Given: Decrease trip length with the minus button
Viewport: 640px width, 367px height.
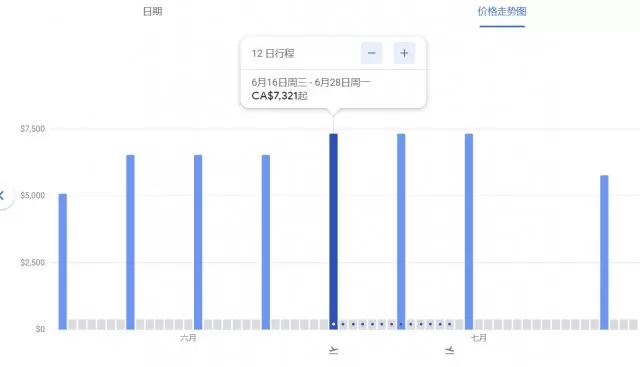Looking at the screenshot, I should 371,53.
